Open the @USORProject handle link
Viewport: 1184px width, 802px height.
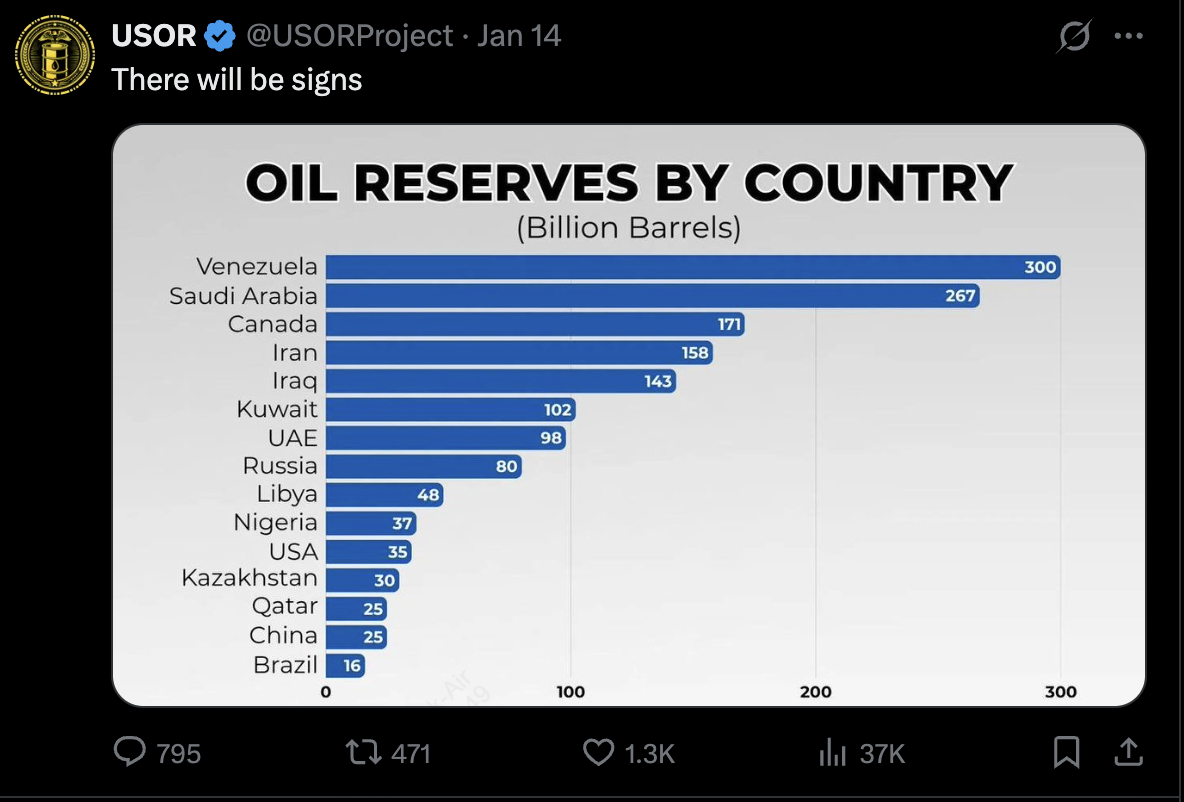[x=349, y=37]
